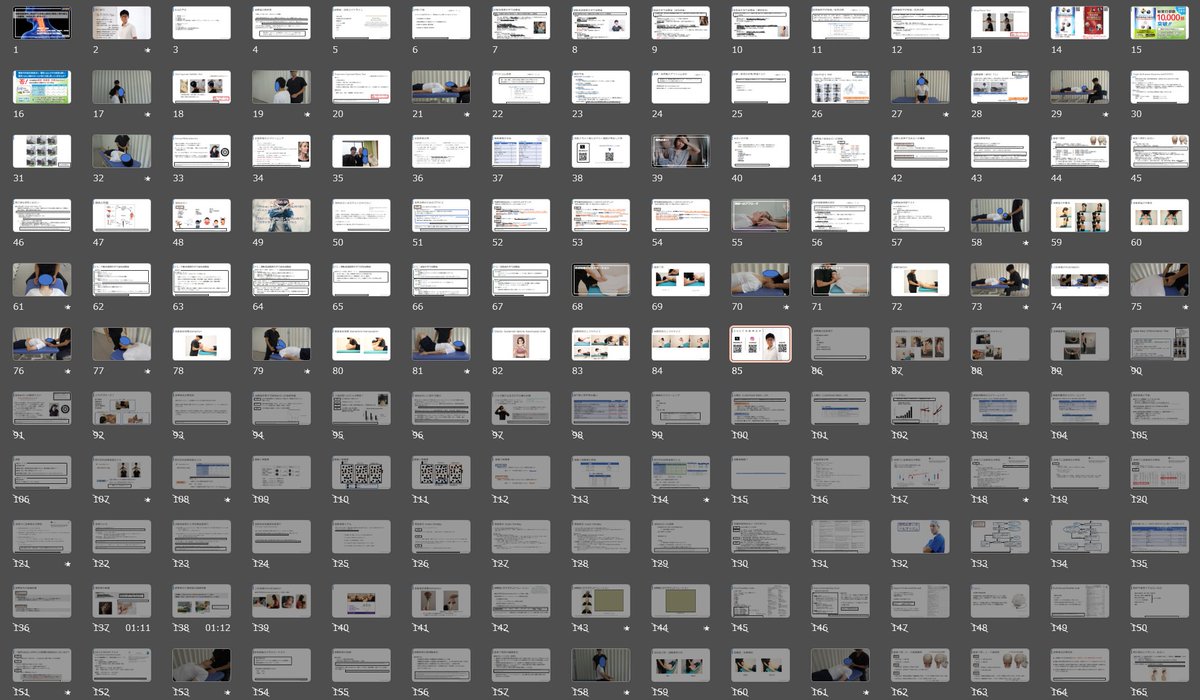
Task: Click the transition star icon beside slide 29
Action: (1106, 114)
